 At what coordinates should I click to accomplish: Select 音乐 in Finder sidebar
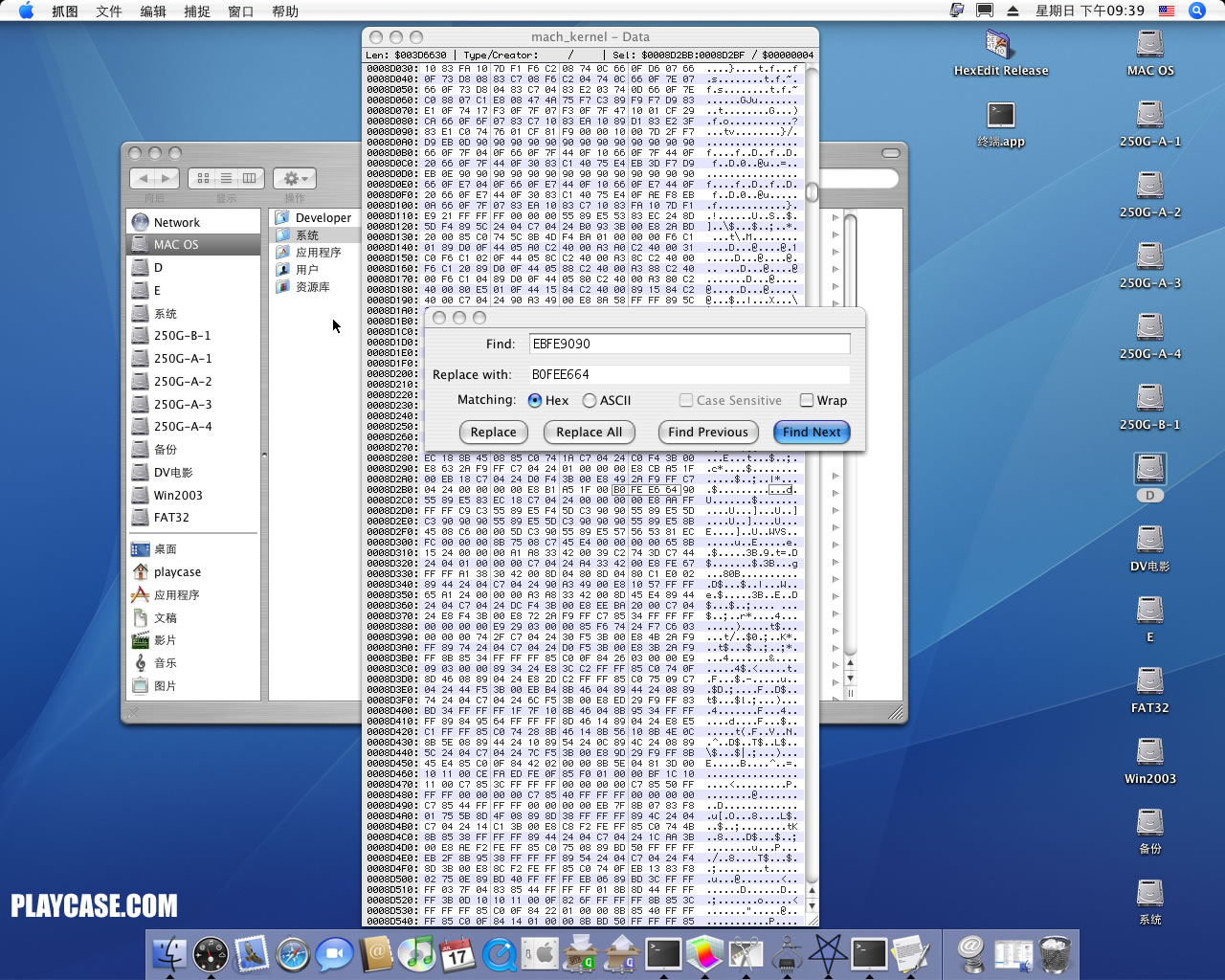192,663
